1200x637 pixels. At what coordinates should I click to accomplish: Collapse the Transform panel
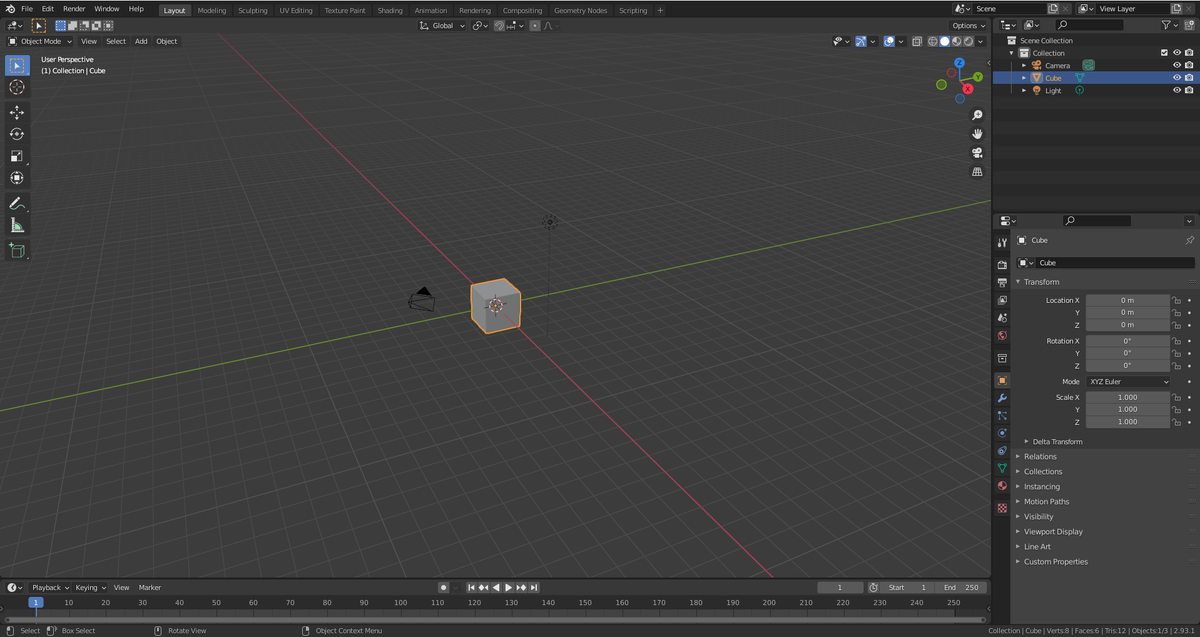pyautogui.click(x=1041, y=282)
